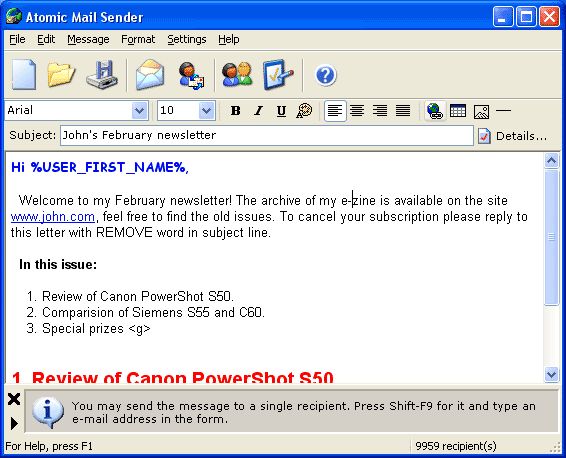
Task: Click the open envelope send icon
Action: point(150,75)
